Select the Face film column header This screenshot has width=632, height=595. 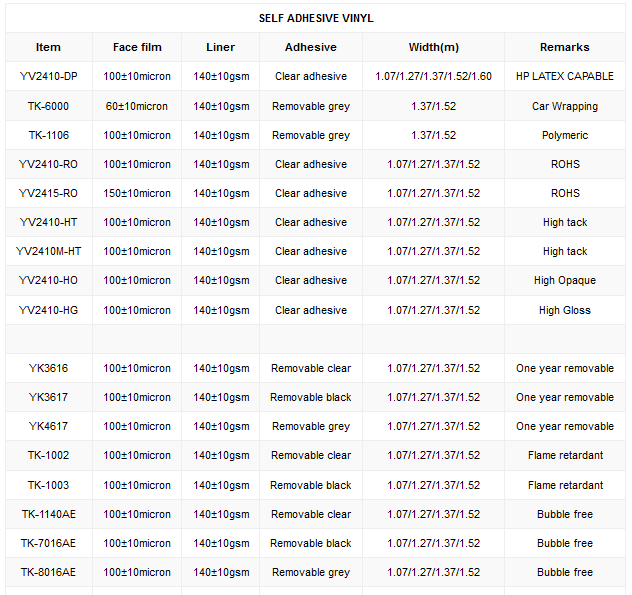[x=137, y=47]
